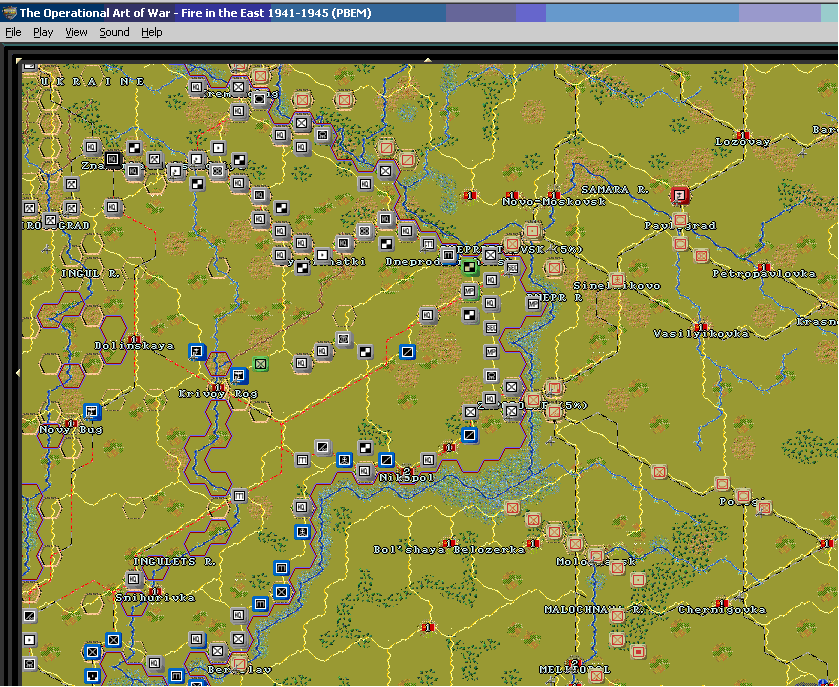Viewport: 839px width, 687px height.
Task: Click the Vasilyikovka objective flag
Action: click(700, 326)
